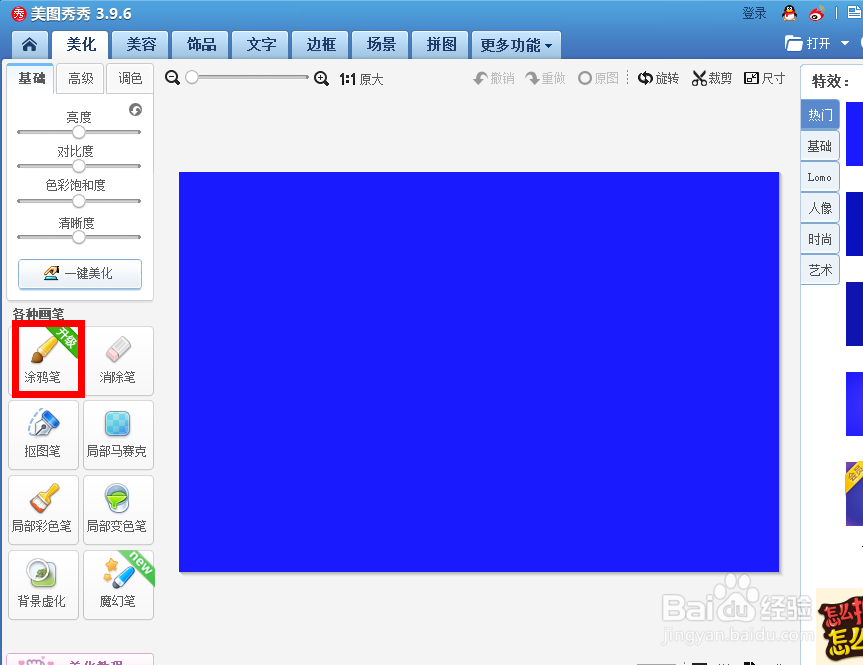Click the first effect thumbnail under 特效
This screenshot has height=665, width=863.
854,134
